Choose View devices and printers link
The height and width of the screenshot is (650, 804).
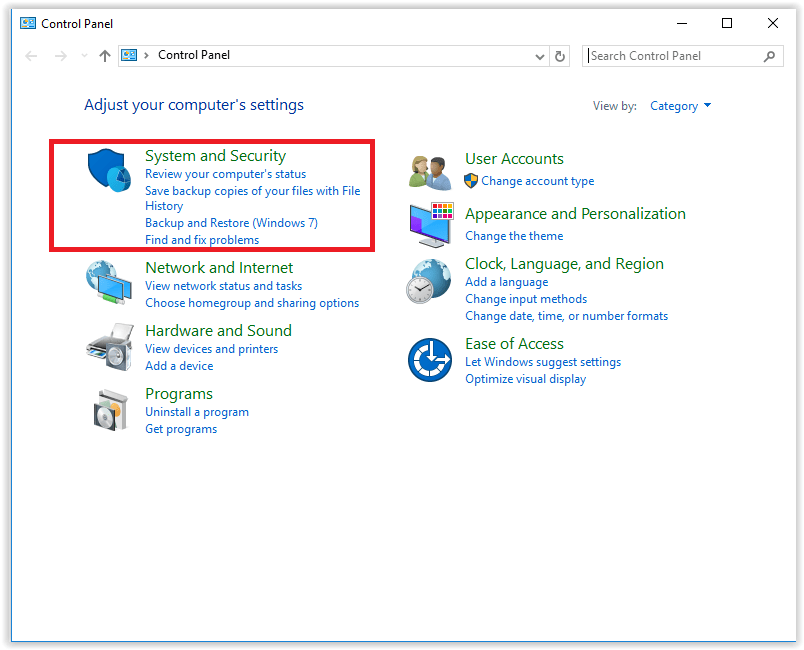211,349
